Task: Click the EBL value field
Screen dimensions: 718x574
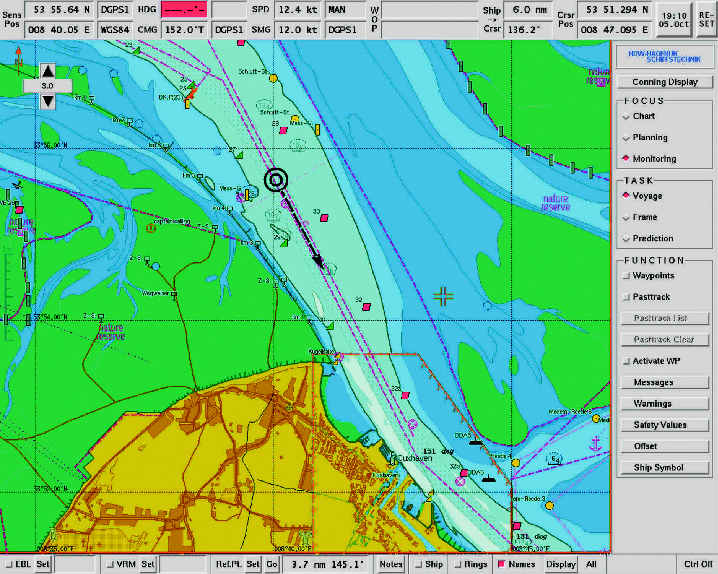Action: coord(75,564)
